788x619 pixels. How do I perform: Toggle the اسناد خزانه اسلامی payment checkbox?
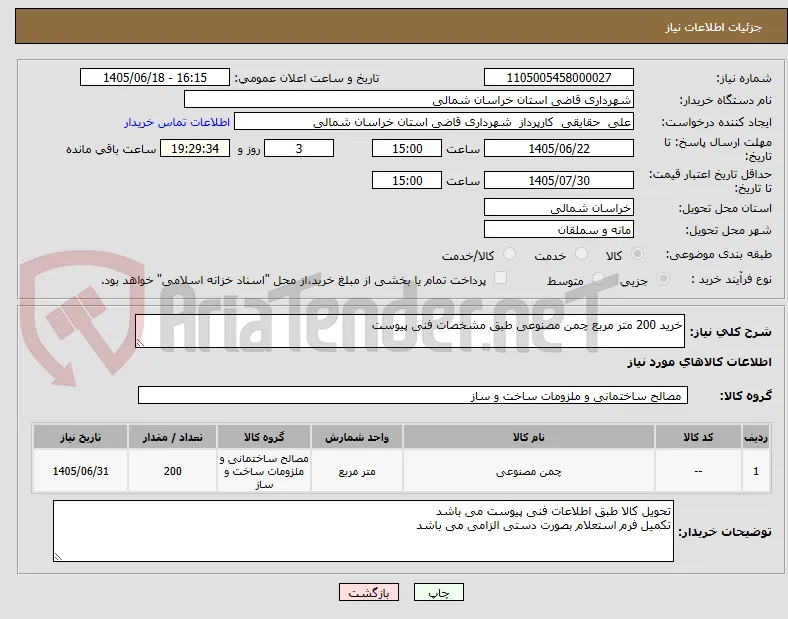pos(501,278)
